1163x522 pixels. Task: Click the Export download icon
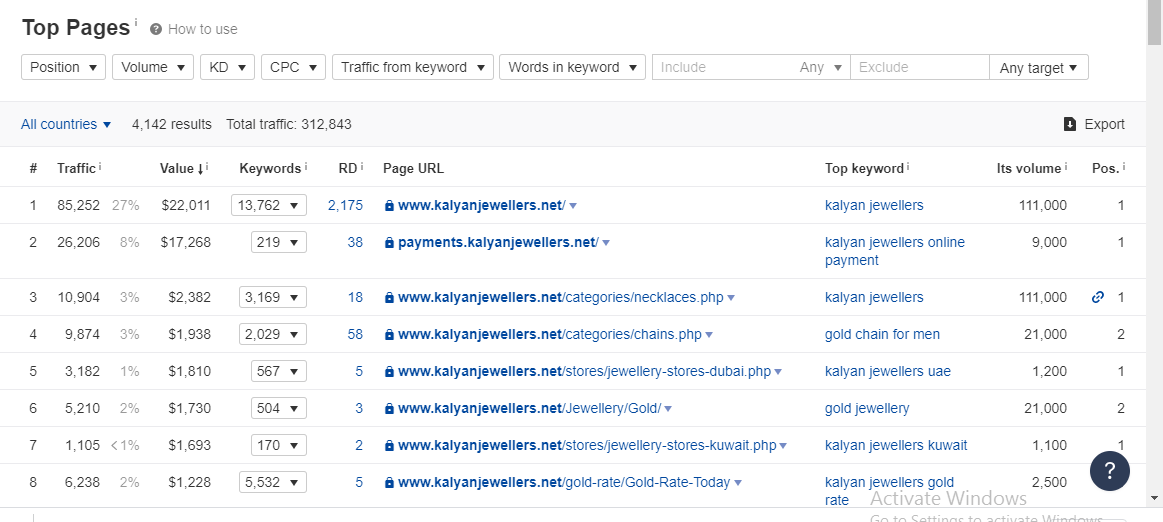(1070, 125)
